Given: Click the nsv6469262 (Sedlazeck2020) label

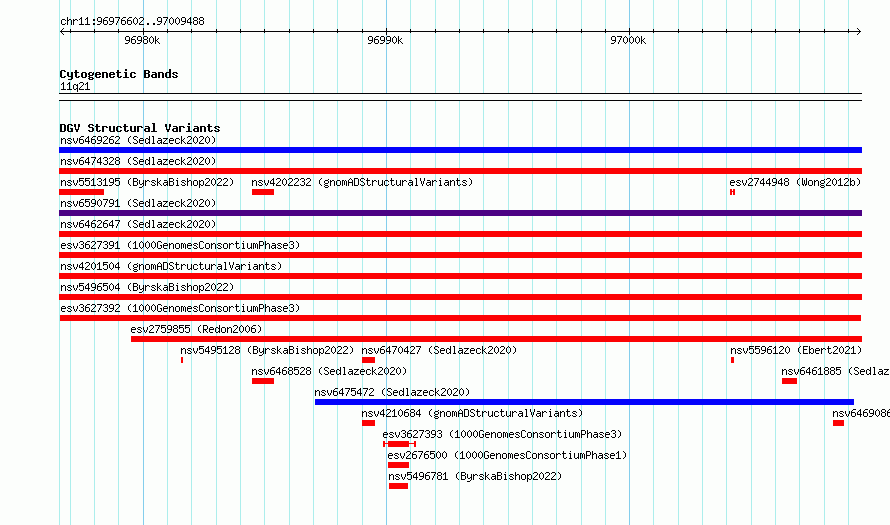Looking at the screenshot, I should (x=138, y=140).
